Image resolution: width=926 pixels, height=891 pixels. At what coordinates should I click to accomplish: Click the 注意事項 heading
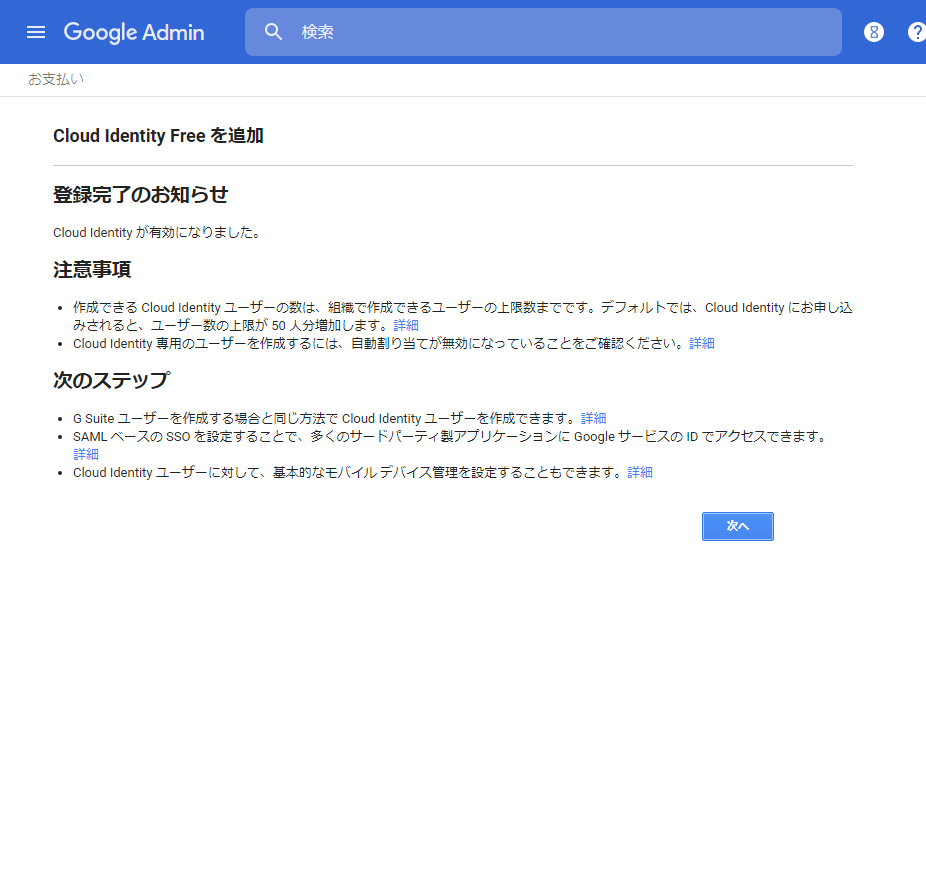pos(92,270)
